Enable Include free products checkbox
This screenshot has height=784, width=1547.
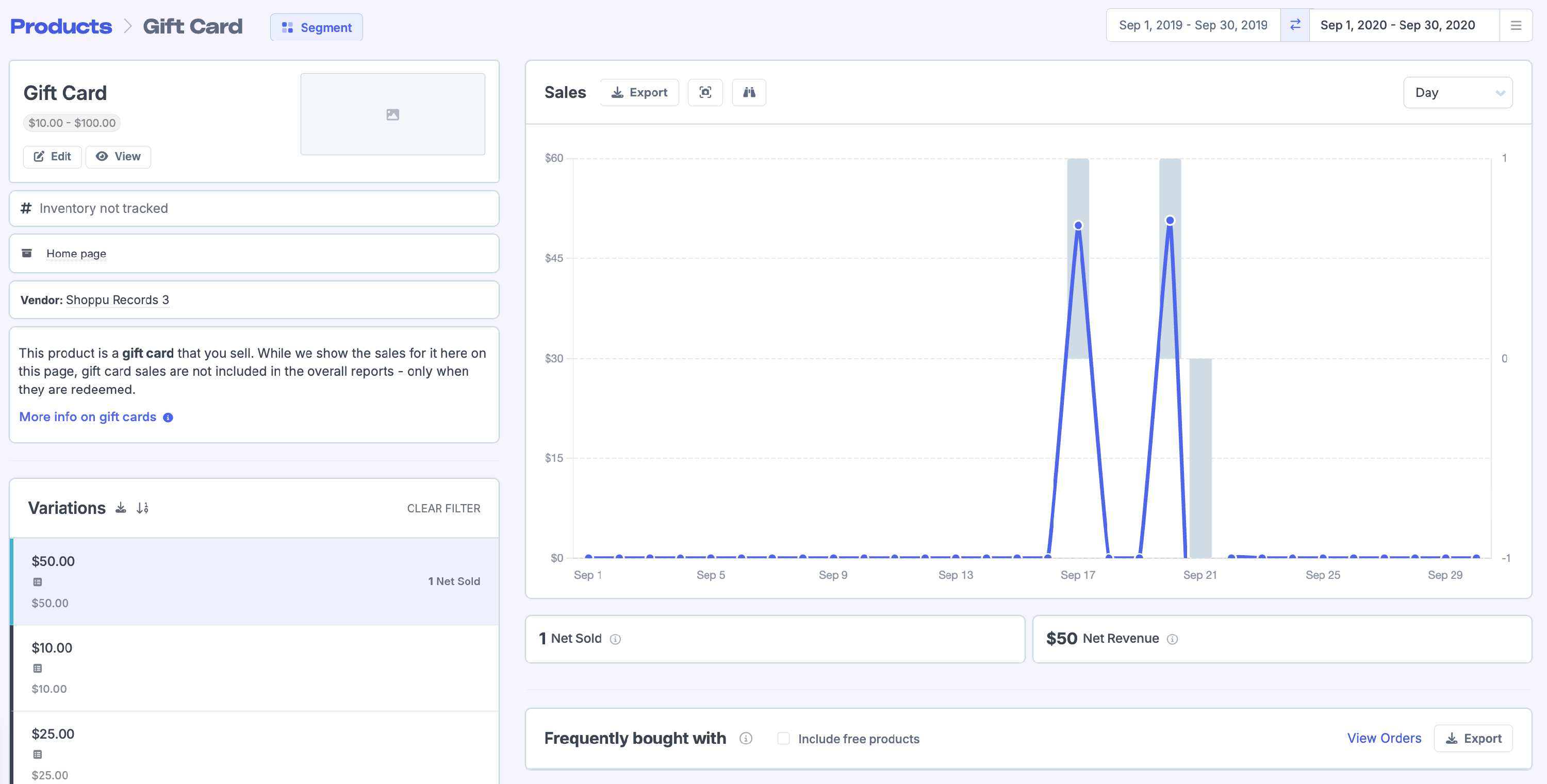click(783, 738)
